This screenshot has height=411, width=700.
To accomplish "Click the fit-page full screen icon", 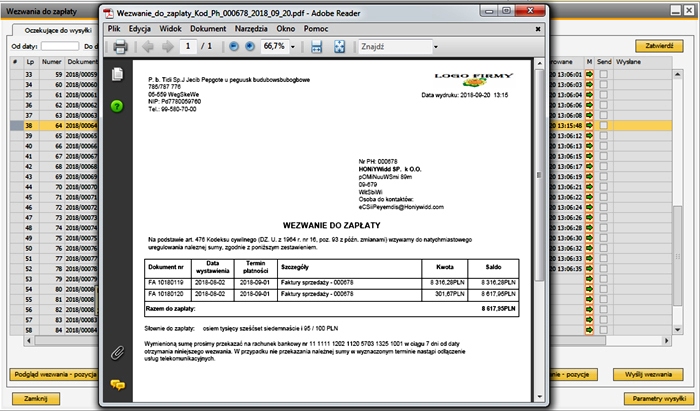I will [x=339, y=46].
